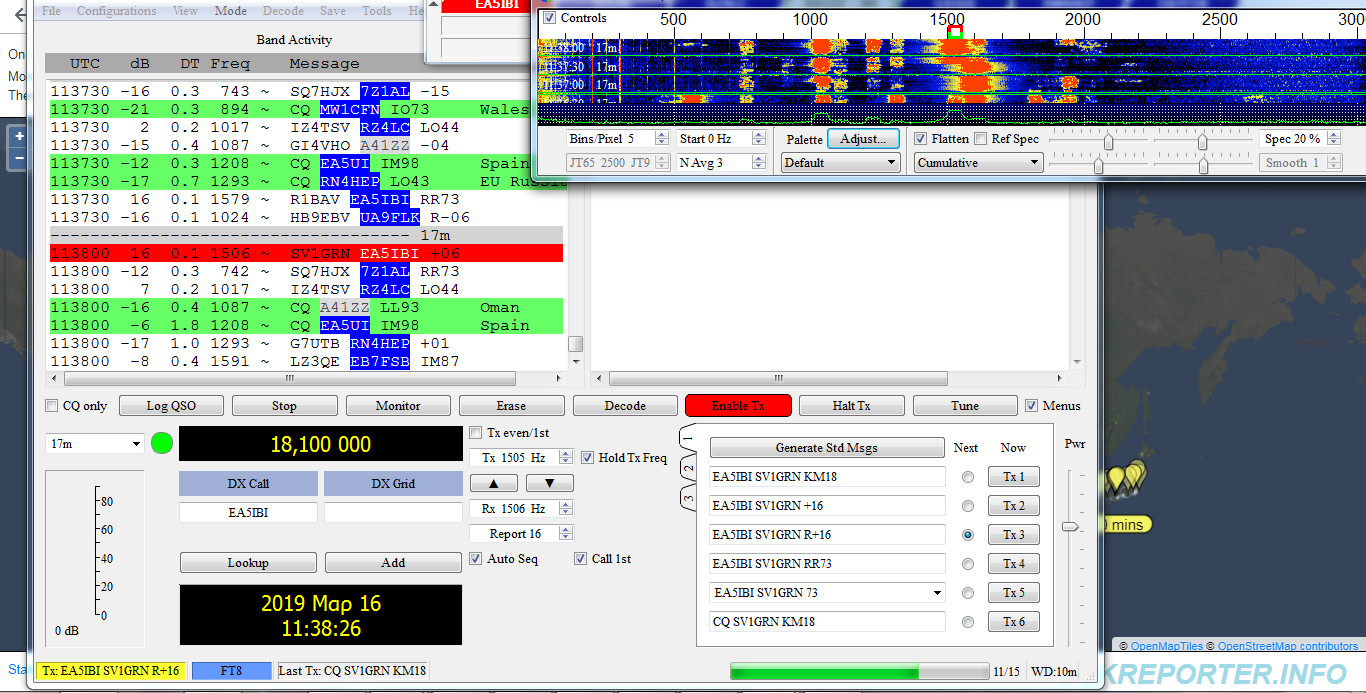Change Cumulative display mode via its dropdown
The image size is (1366, 693).
978,162
